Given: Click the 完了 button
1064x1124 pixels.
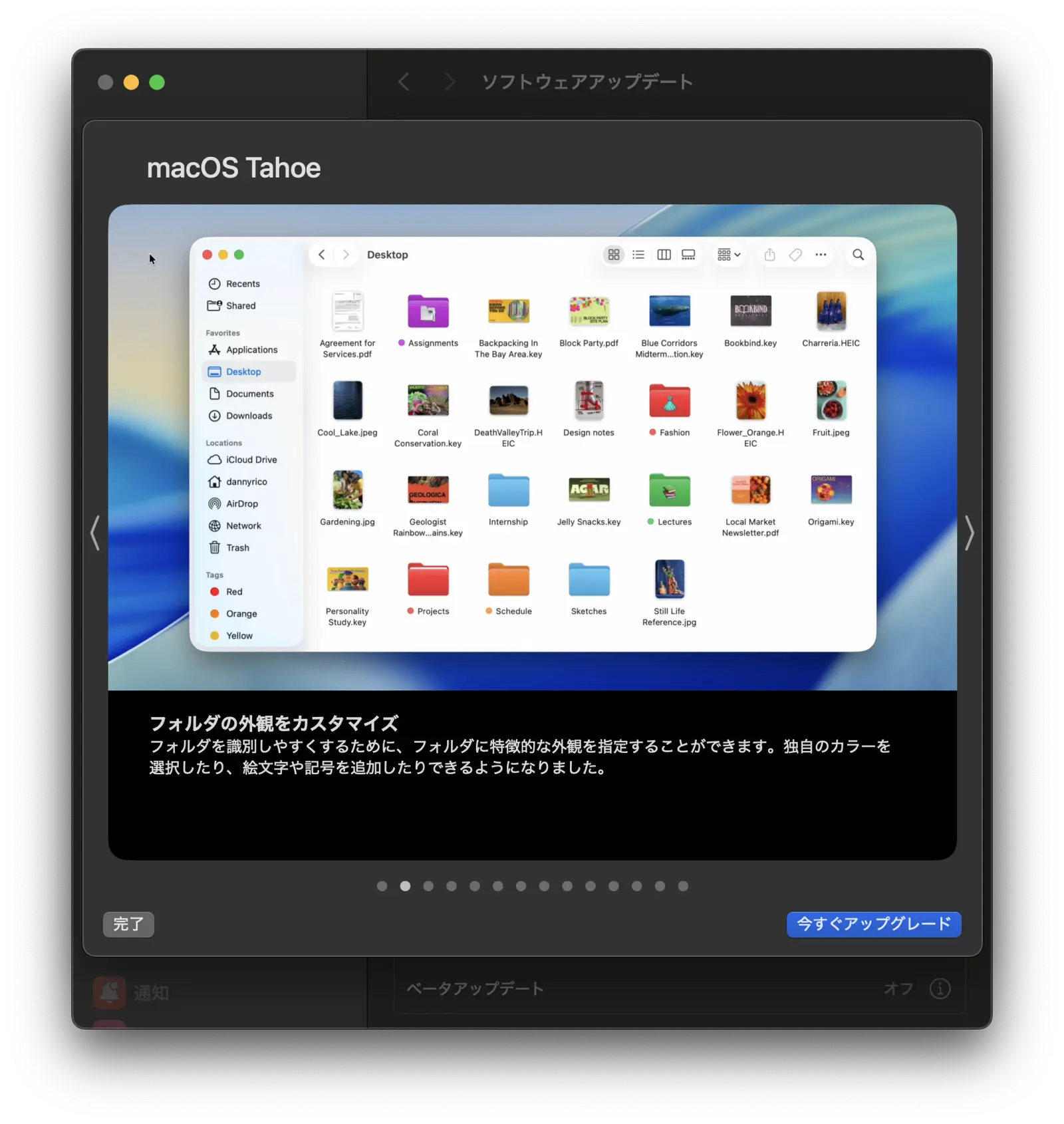Looking at the screenshot, I should (x=128, y=924).
